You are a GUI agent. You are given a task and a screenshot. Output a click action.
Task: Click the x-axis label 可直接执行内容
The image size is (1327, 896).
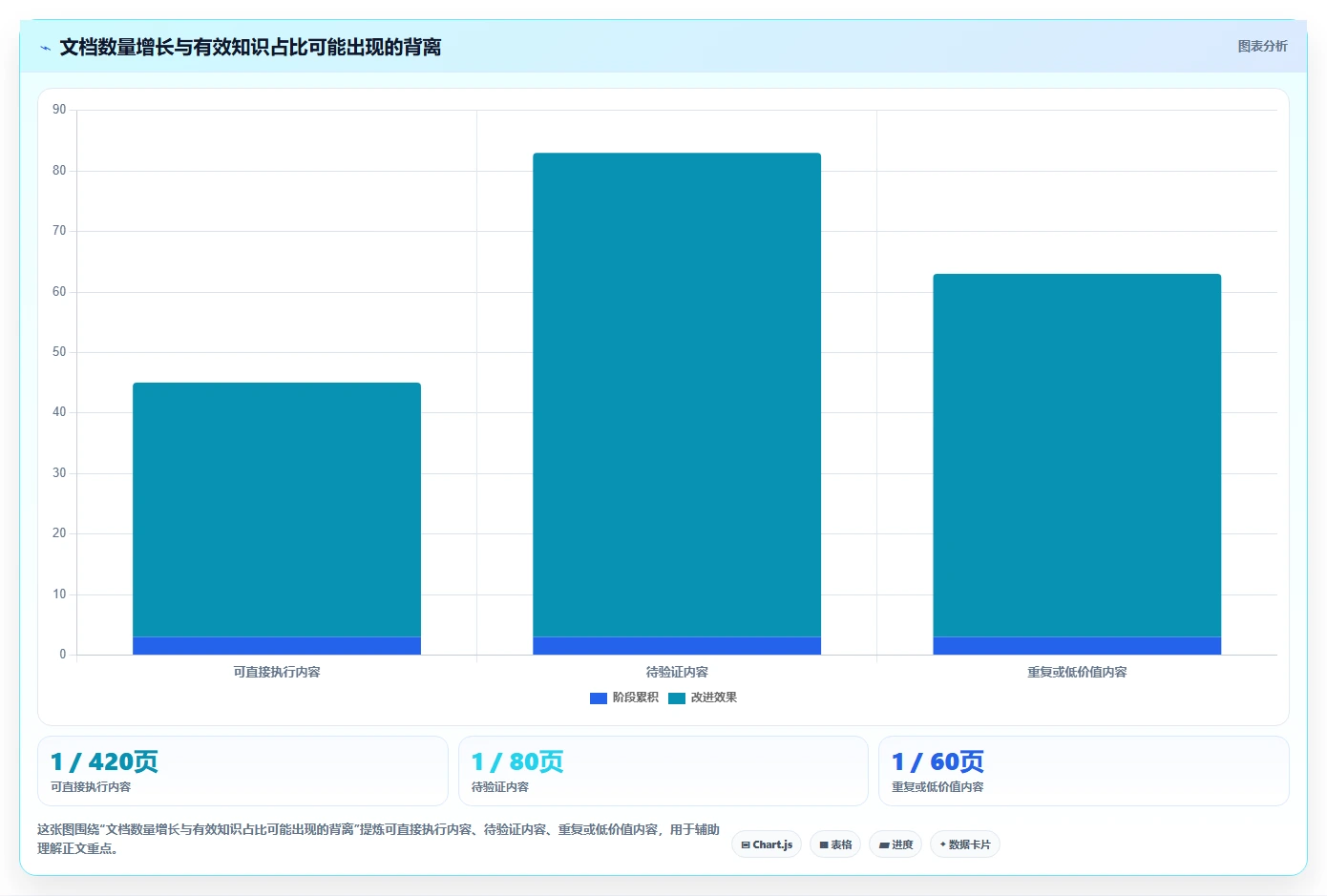point(277,673)
